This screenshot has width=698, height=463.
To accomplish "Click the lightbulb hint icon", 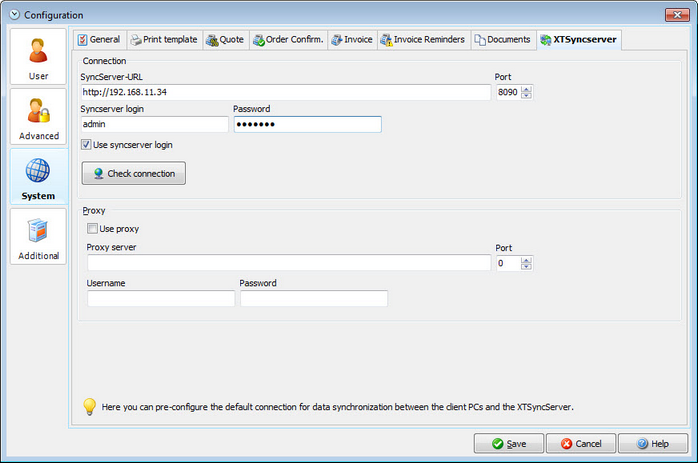I will pos(89,406).
